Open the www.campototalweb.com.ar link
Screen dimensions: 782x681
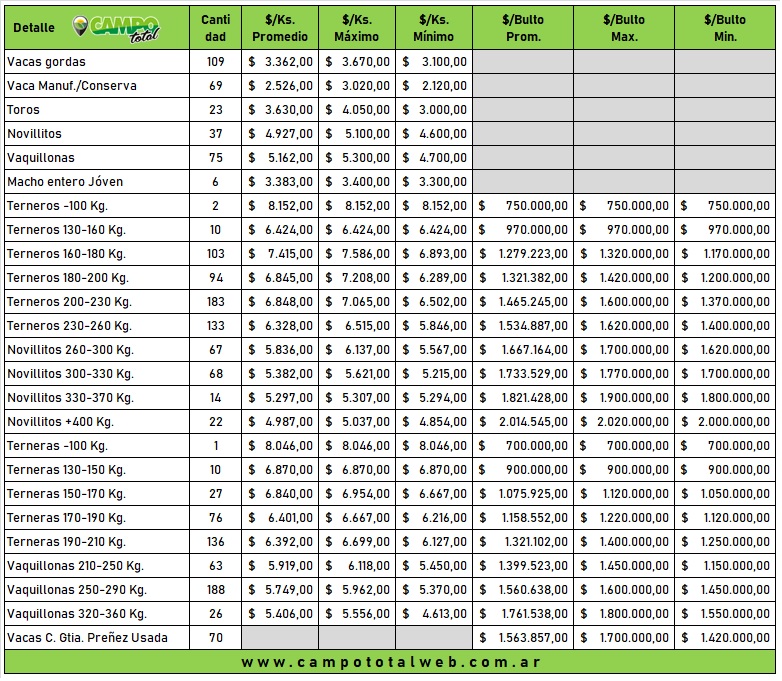coord(391,662)
